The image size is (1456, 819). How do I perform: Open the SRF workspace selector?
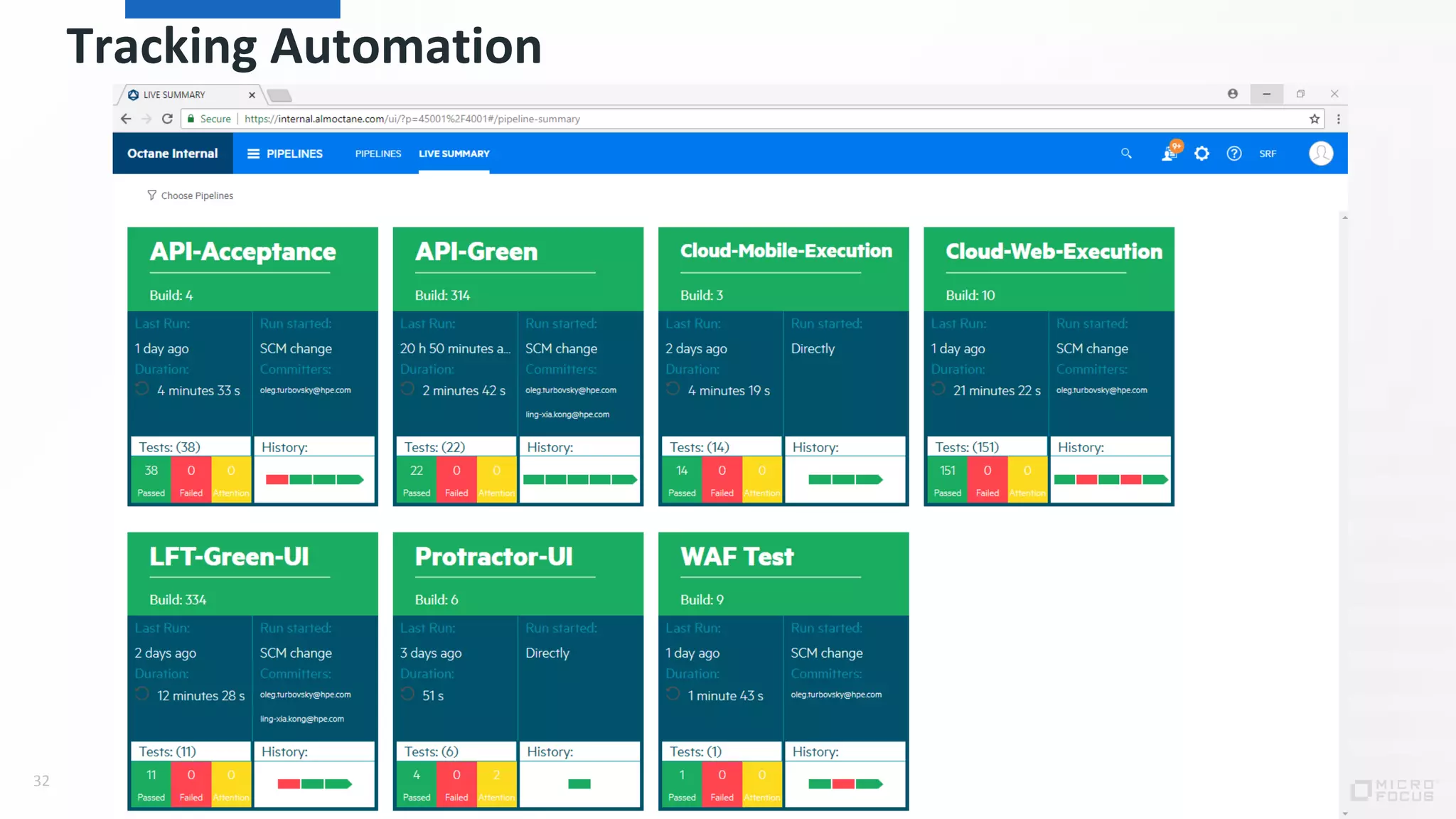[1268, 154]
